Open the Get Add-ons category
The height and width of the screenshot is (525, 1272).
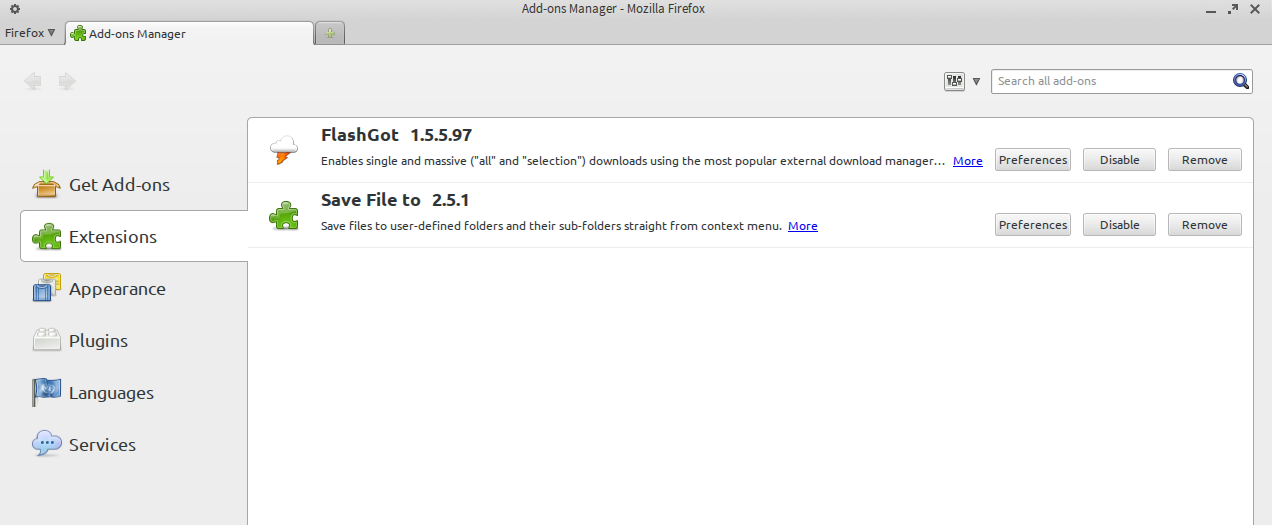(x=134, y=185)
